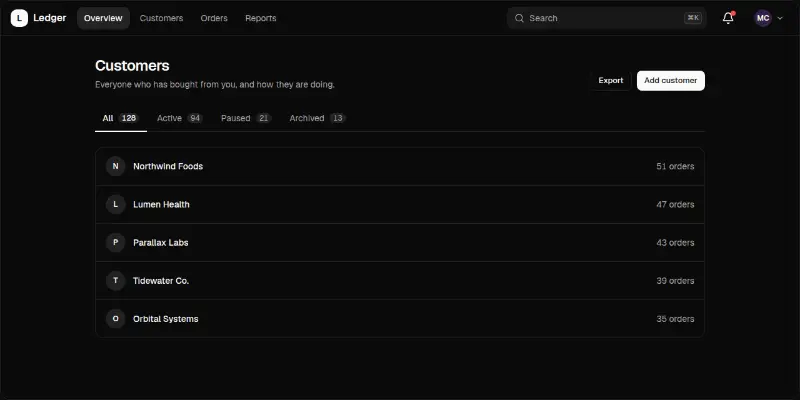
Task: Open the notifications bell
Action: coord(728,18)
